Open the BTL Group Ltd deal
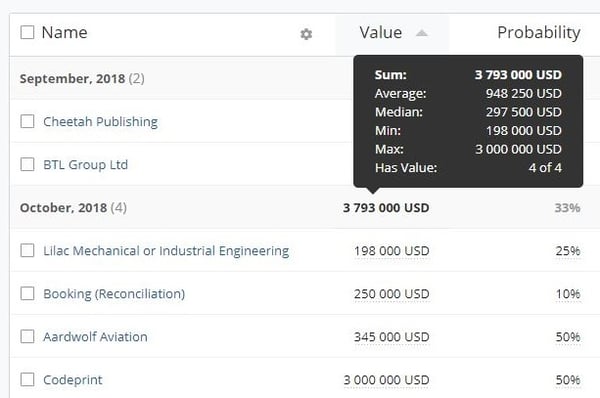The height and width of the screenshot is (398, 600). pyautogui.click(x=85, y=165)
